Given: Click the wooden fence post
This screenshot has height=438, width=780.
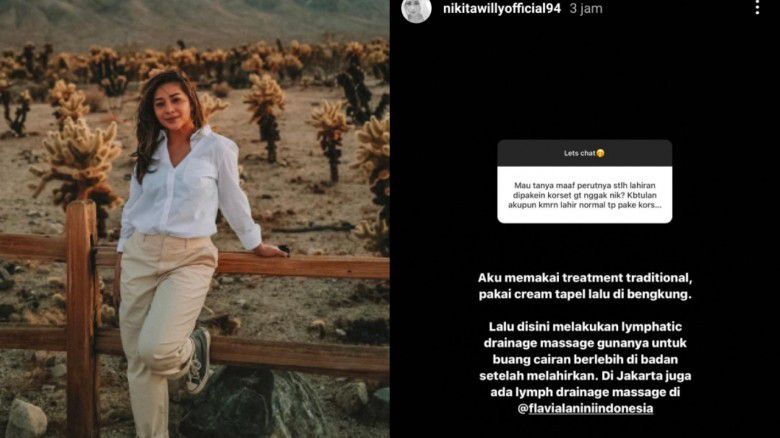Looking at the screenshot, I should pos(83,319).
